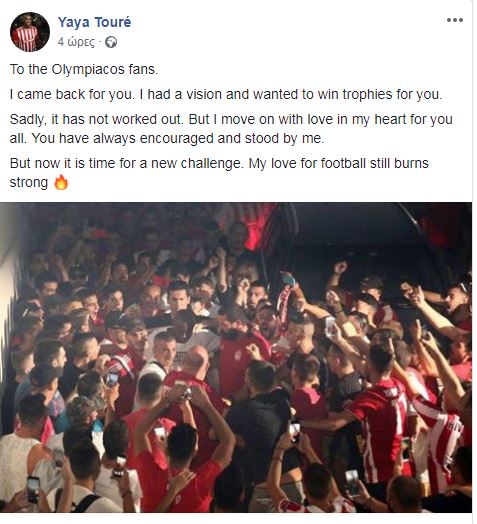Image resolution: width=477 pixels, height=524 pixels.
Task: Click the raised fist in the photo's upper right
Action: point(341,267)
